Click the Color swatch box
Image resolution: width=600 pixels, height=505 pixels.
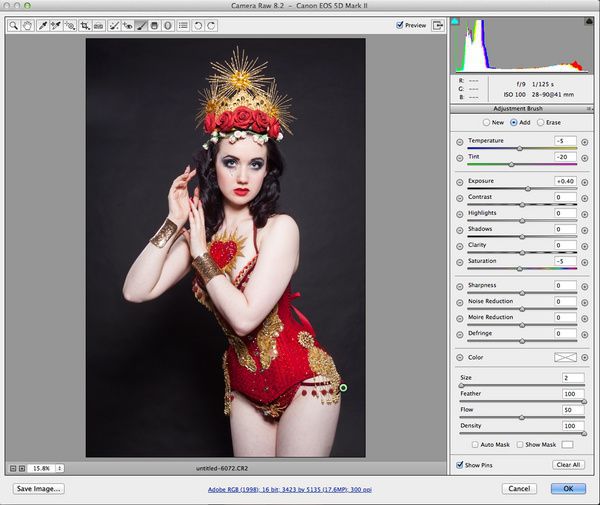[x=565, y=357]
